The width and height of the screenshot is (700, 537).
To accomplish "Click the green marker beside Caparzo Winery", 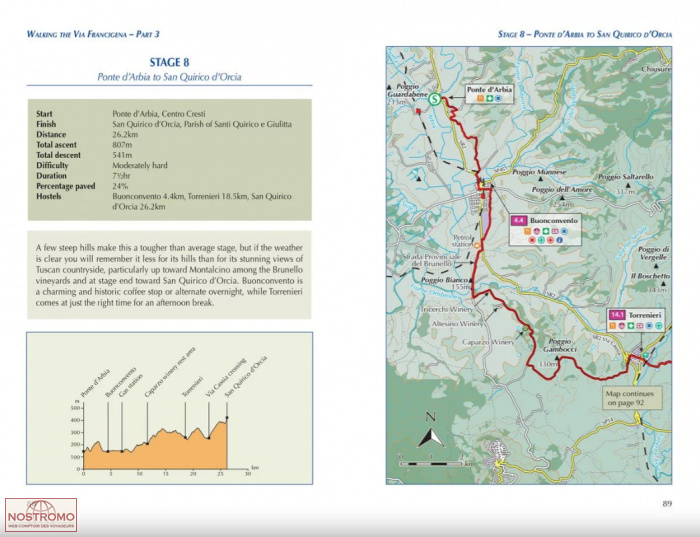I will tap(525, 329).
